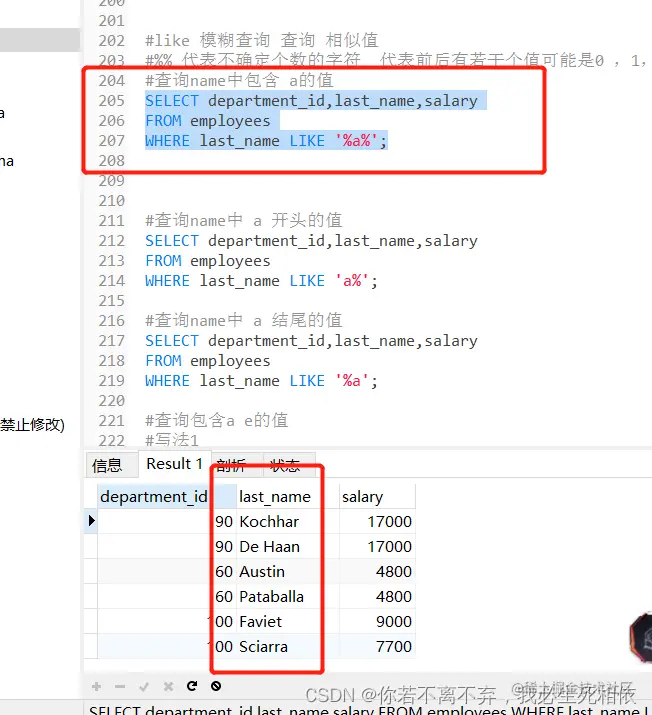Click the add record plus icon
The image size is (652, 715).
pos(96,686)
